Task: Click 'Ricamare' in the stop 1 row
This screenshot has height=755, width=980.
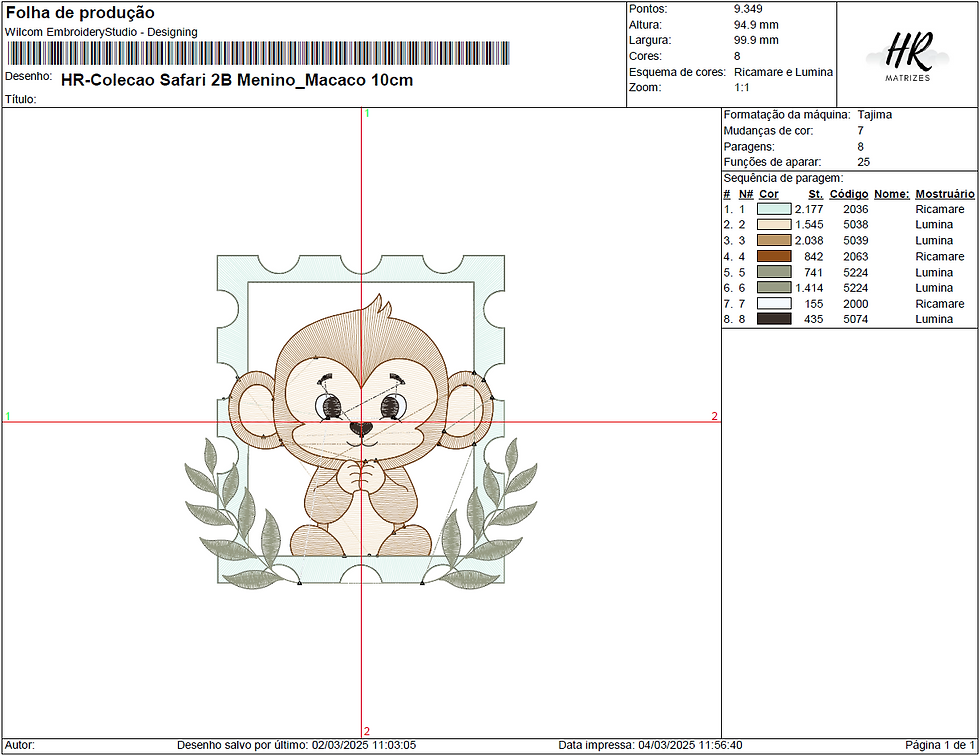Action: [939, 209]
